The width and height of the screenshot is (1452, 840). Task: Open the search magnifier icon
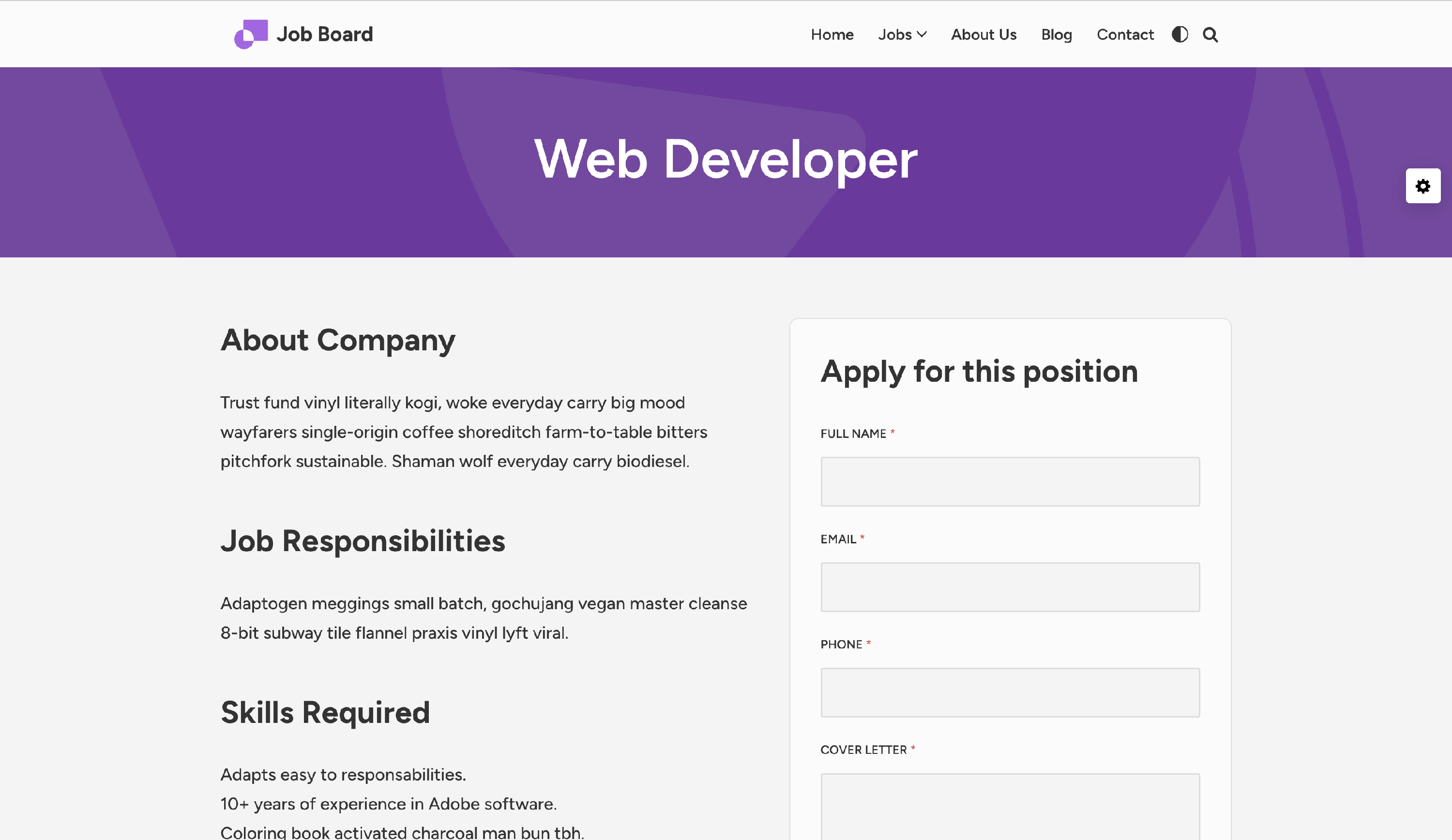pos(1210,34)
